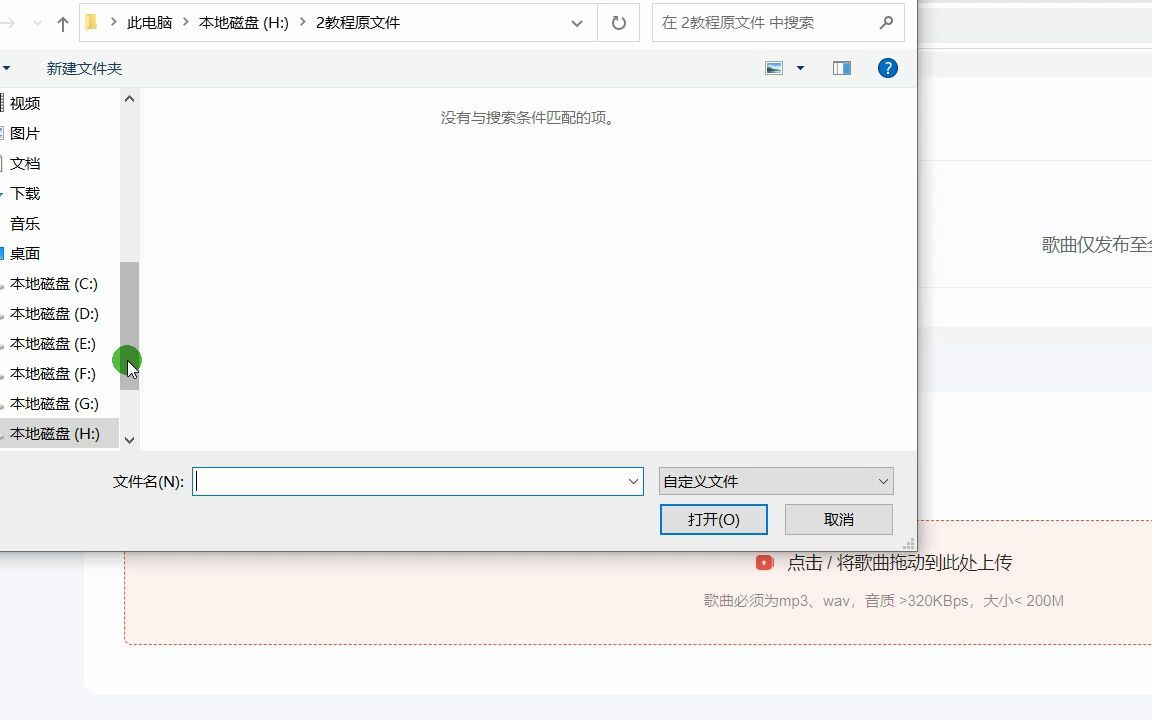
Task: Select 桌面 in the navigation pane
Action: point(26,253)
